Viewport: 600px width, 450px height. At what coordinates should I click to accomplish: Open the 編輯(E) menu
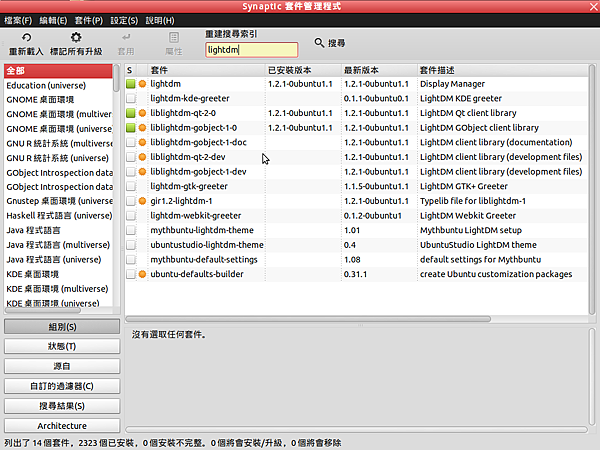click(x=53, y=20)
